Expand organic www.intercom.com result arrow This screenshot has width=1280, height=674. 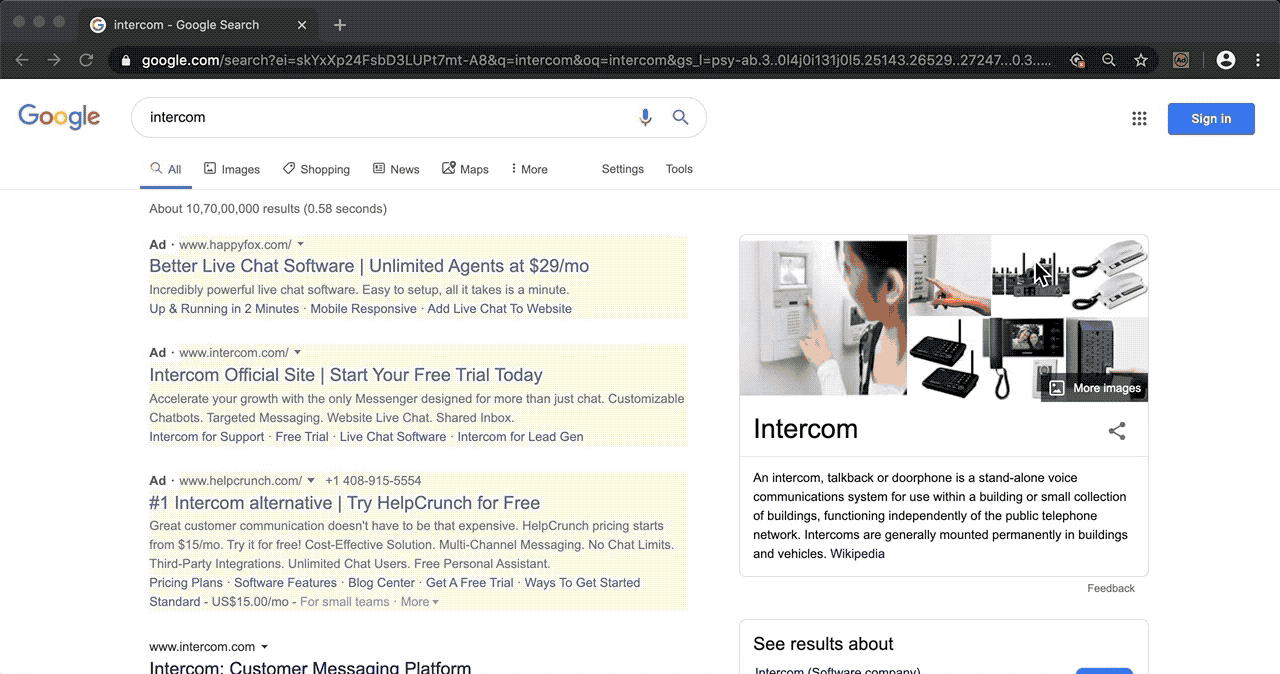(x=264, y=647)
